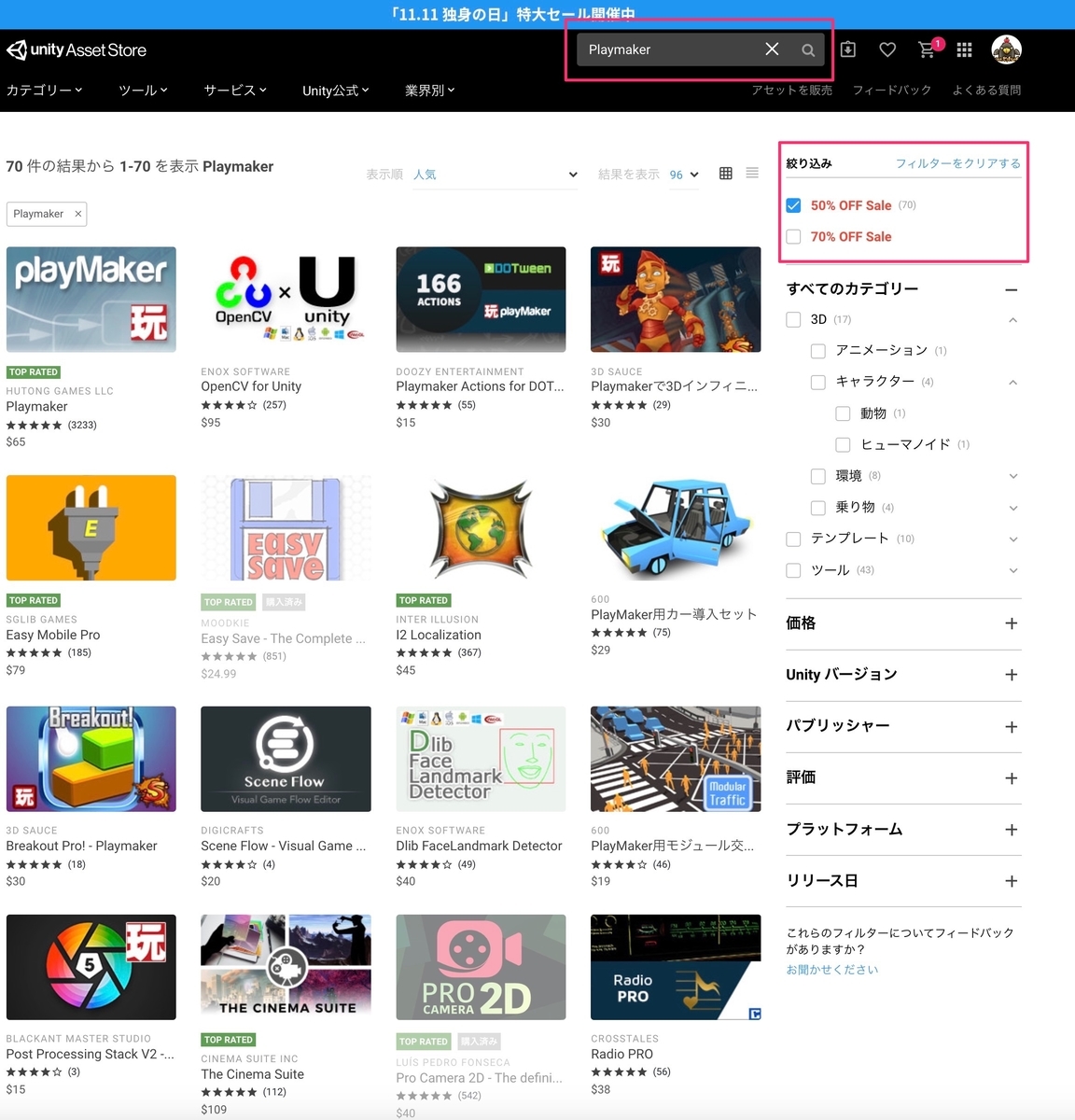Open the 業界別 menu
Viewport: 1075px width, 1120px height.
pos(430,91)
